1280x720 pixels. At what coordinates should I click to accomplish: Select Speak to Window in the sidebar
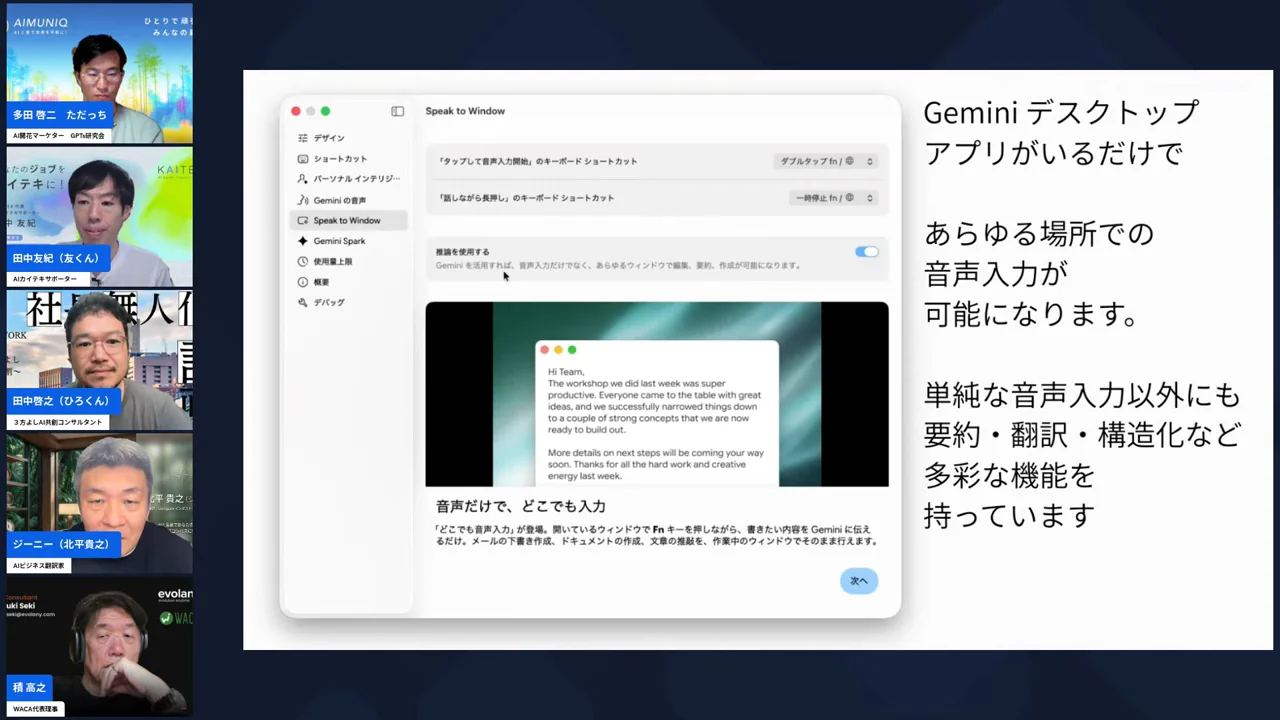(348, 220)
